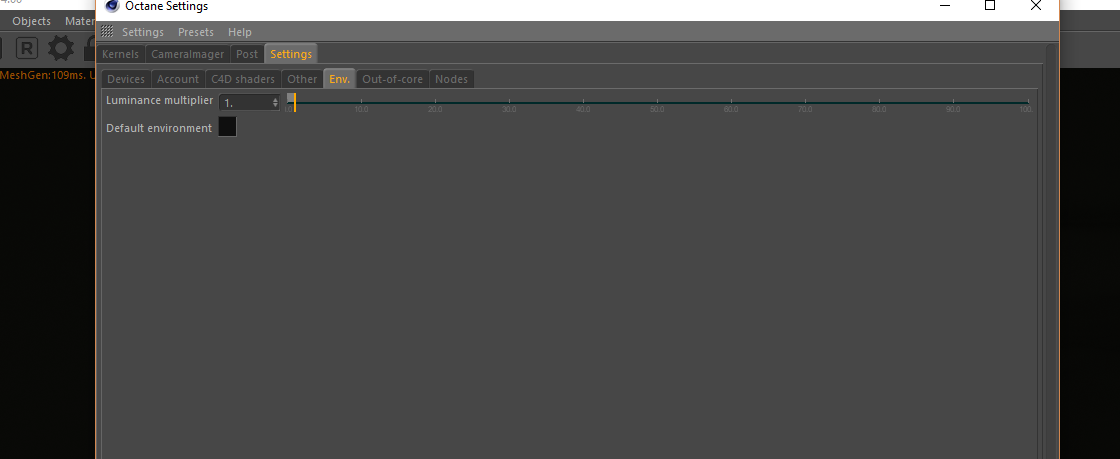The image size is (1120, 459).
Task: Minimize the Octane Settings window
Action: point(945,6)
